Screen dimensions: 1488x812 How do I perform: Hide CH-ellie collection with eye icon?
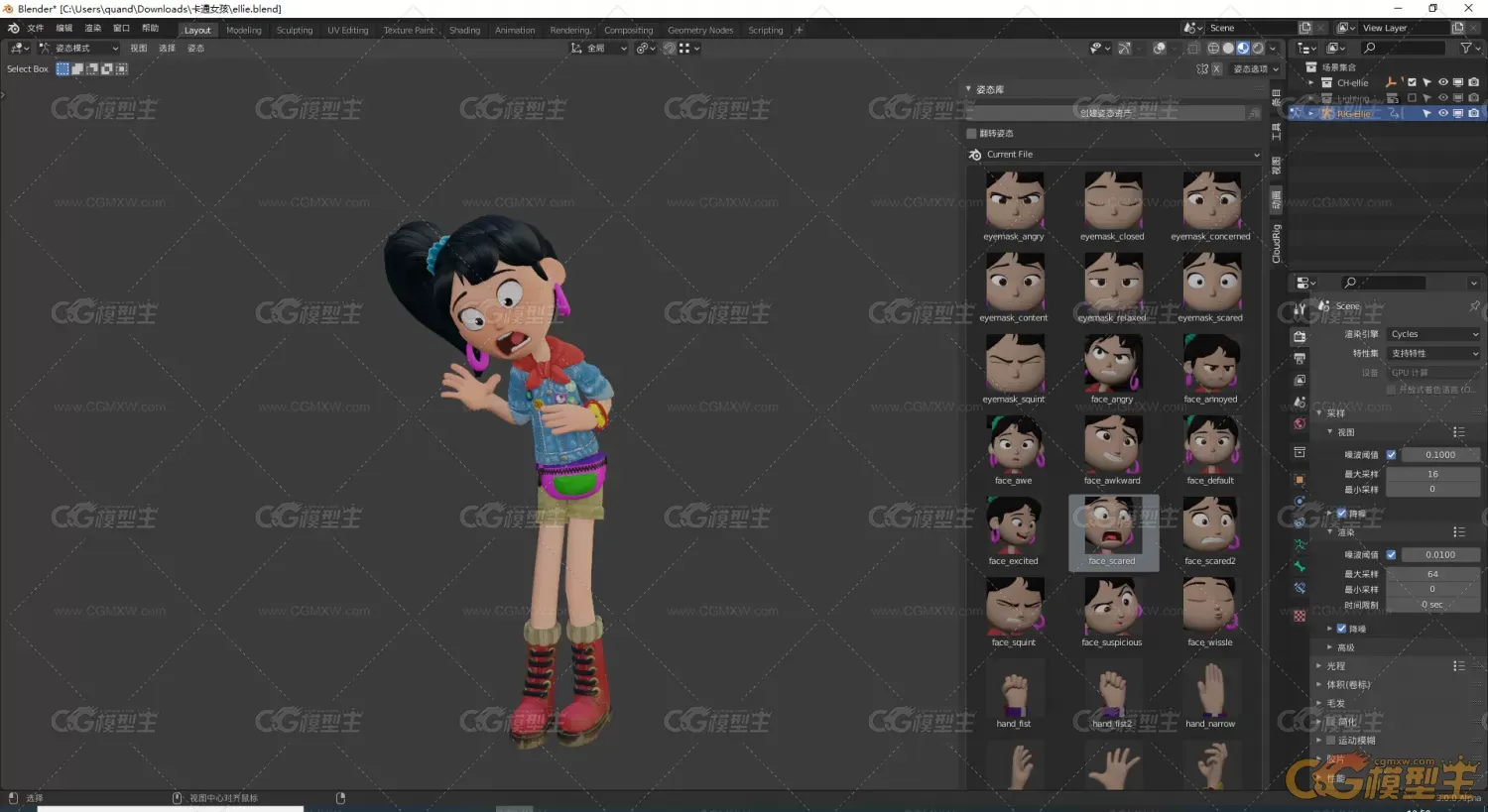point(1443,82)
